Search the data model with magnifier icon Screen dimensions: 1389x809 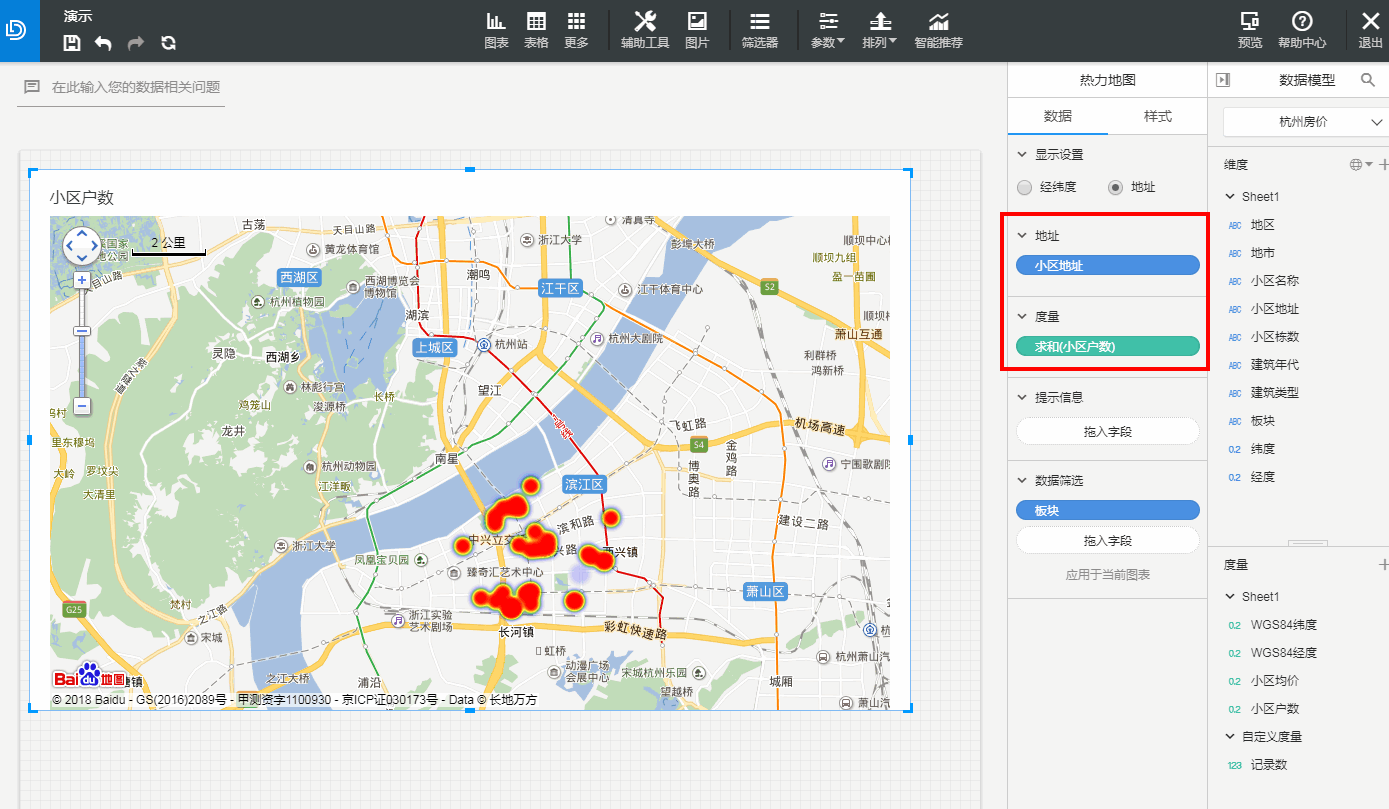(x=1368, y=80)
